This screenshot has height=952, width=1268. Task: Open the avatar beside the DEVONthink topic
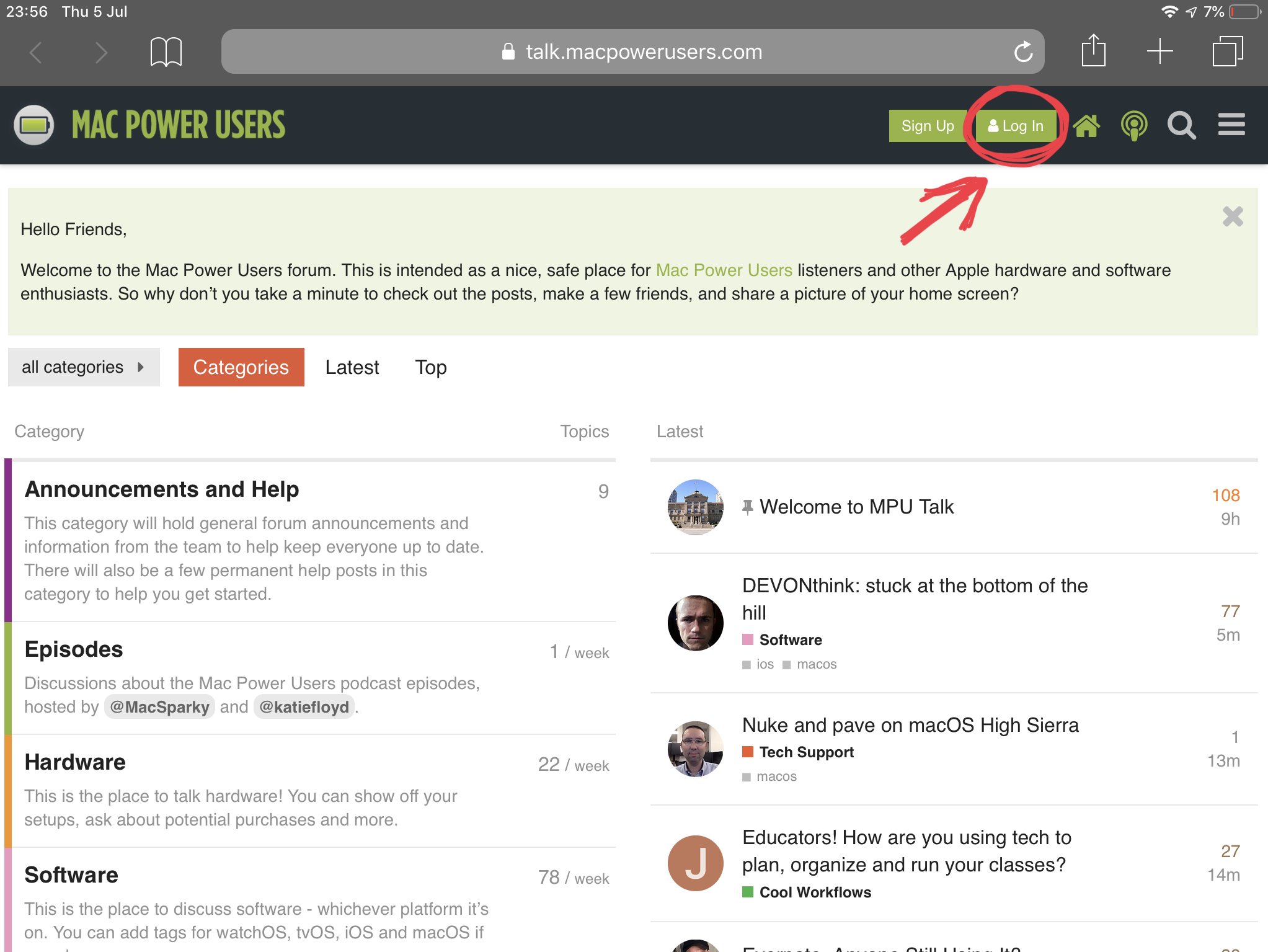[696, 623]
